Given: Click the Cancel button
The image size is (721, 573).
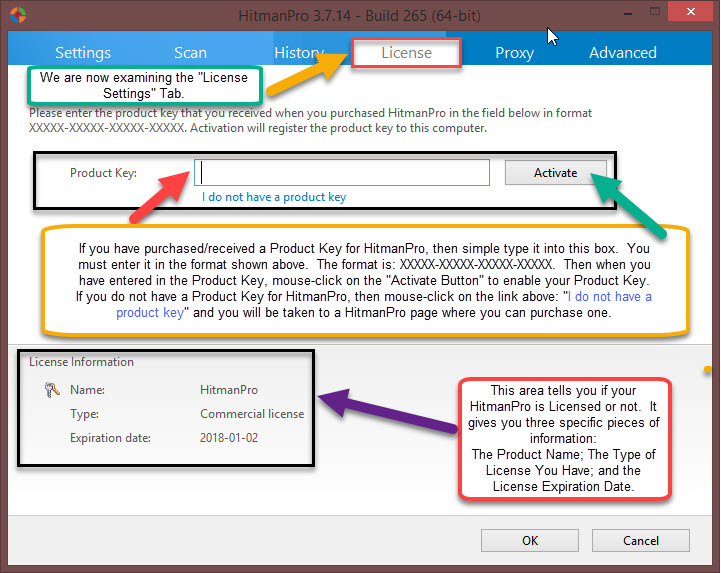Looking at the screenshot, I should (641, 540).
